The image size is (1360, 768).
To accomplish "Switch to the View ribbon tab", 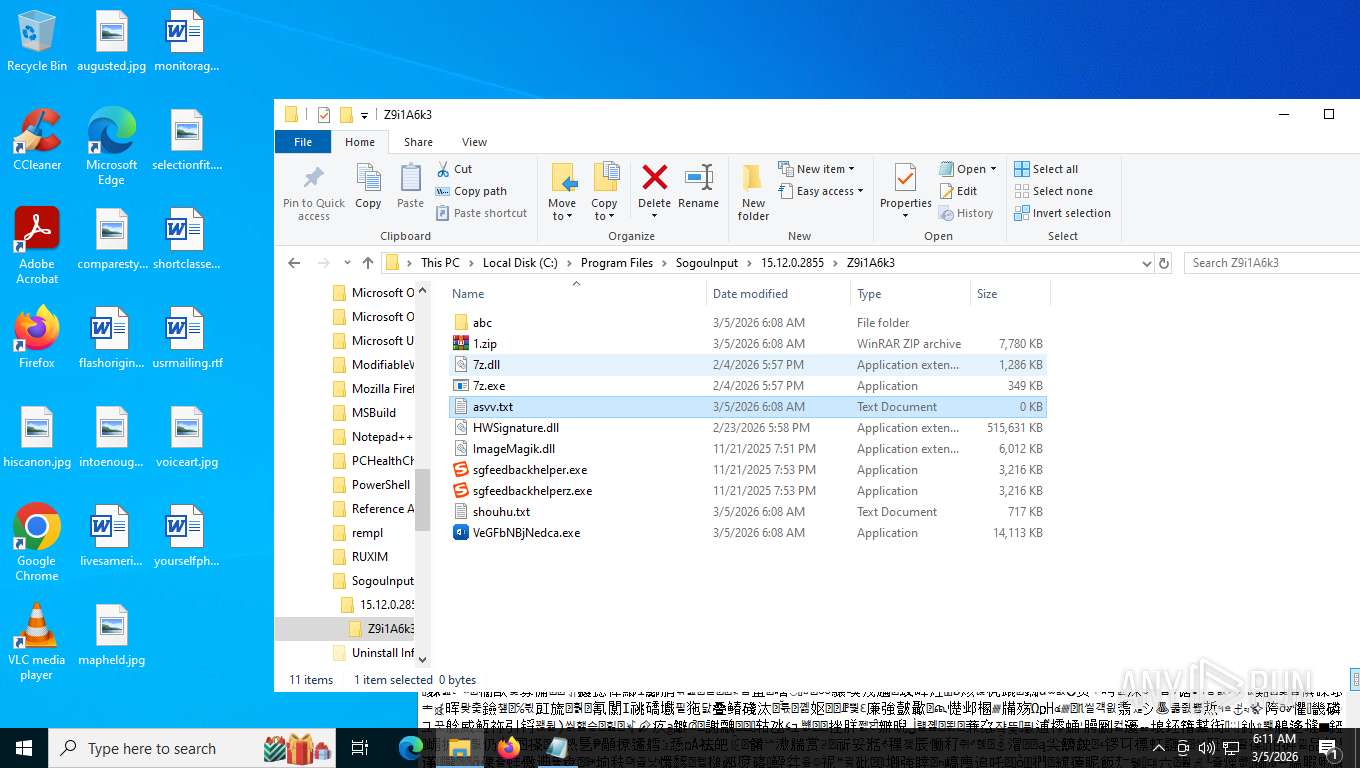I will point(474,142).
